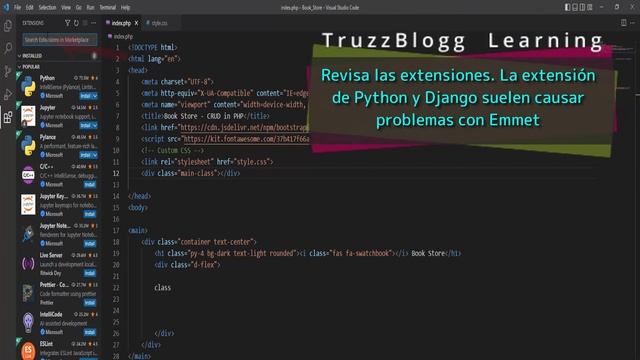Click the IntelliCode lightbulb icon

[x=28, y=322]
